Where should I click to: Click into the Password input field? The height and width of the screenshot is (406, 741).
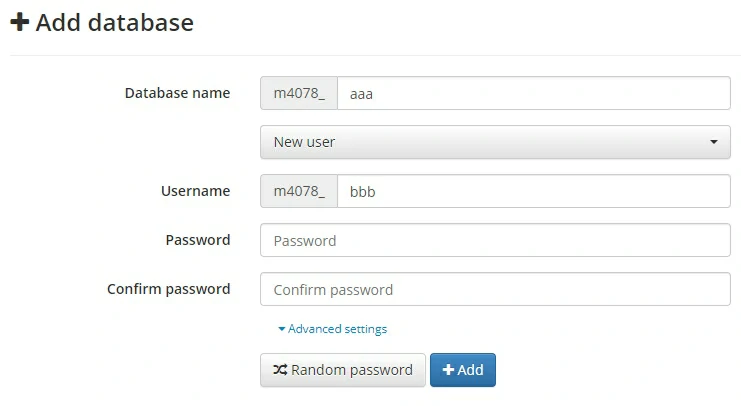point(495,240)
